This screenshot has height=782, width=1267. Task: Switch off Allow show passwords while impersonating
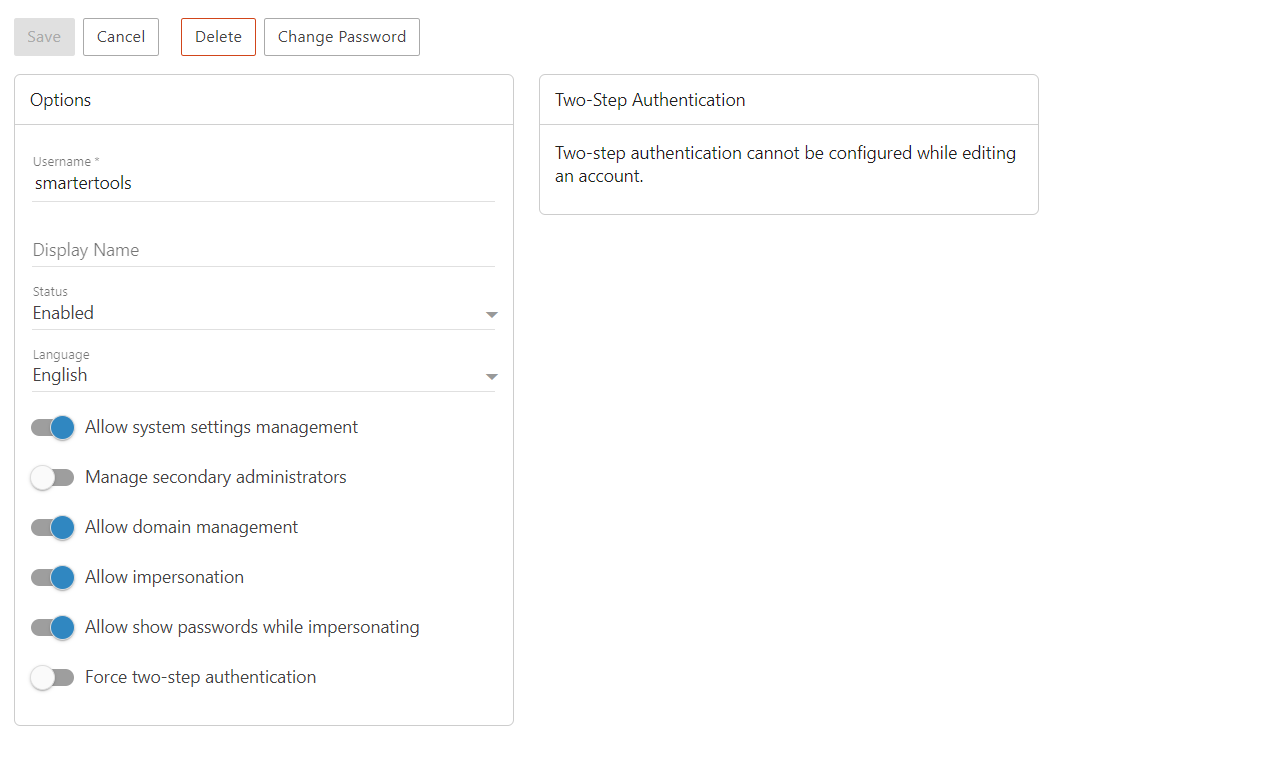[53, 628]
